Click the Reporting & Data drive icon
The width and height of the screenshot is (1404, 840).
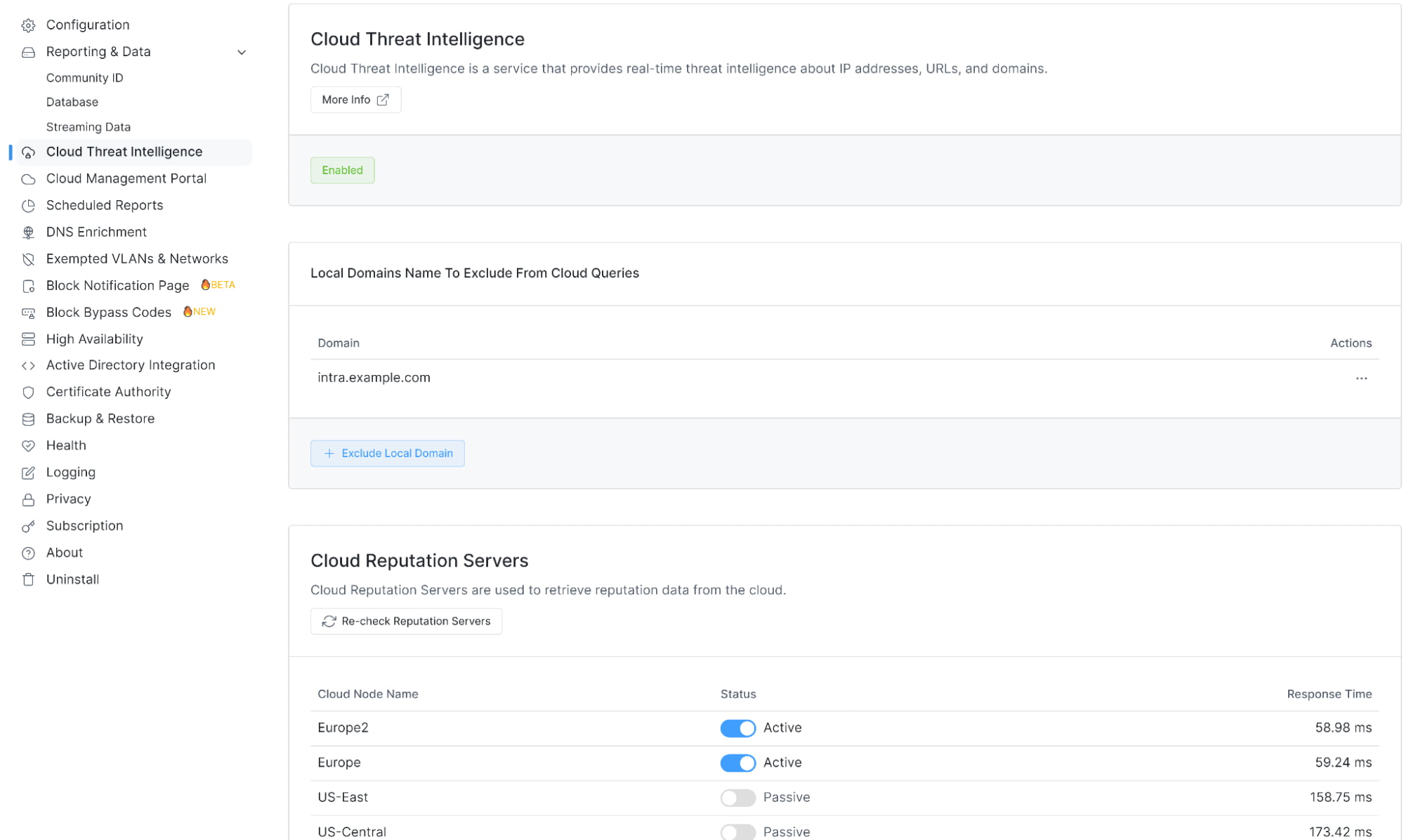[x=28, y=52]
